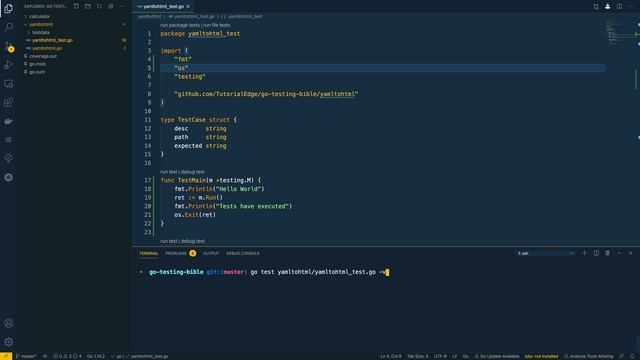Open go.mod file in the Explorer
The image size is (640, 360).
tap(37, 64)
